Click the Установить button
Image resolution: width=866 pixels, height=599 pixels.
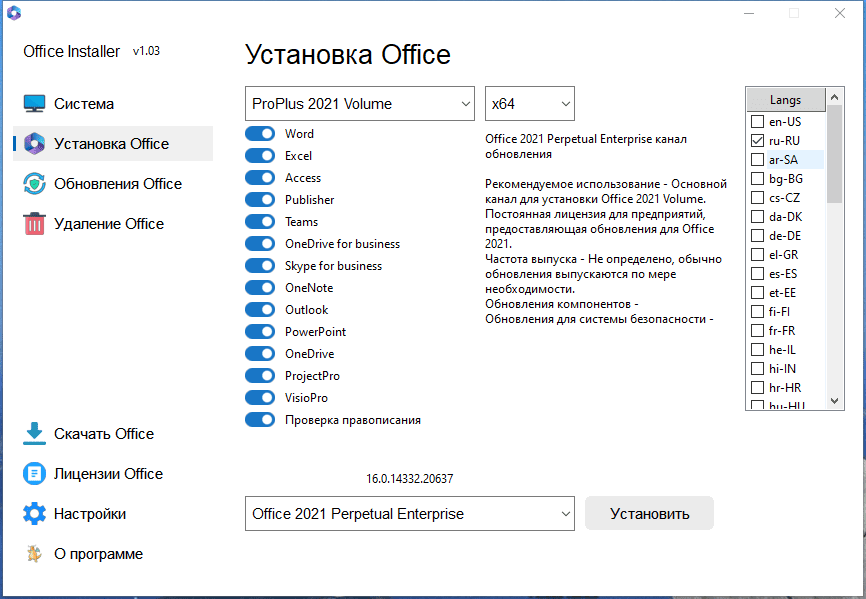(650, 513)
